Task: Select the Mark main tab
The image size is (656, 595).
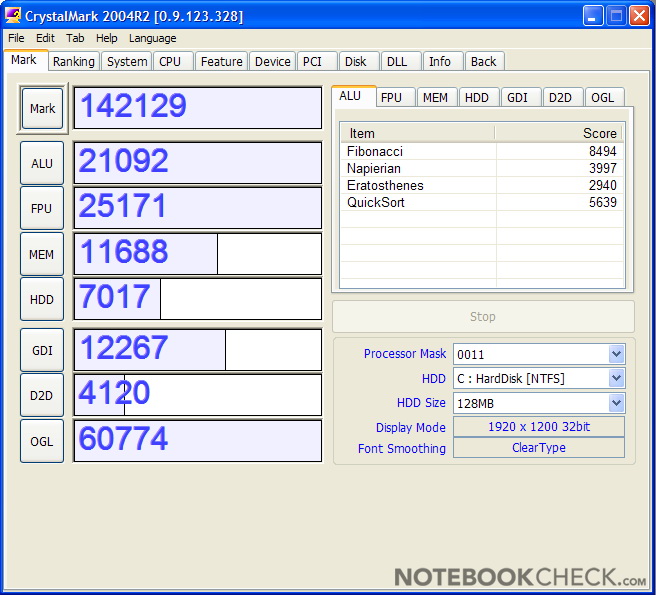Action: pos(26,60)
